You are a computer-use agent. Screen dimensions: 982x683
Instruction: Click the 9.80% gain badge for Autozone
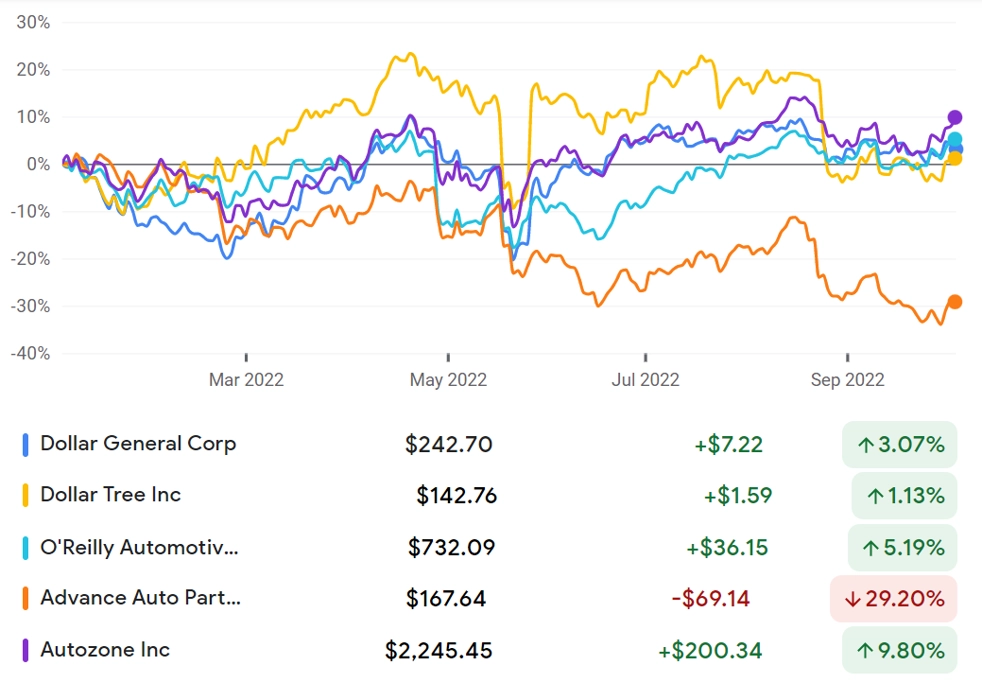[899, 650]
